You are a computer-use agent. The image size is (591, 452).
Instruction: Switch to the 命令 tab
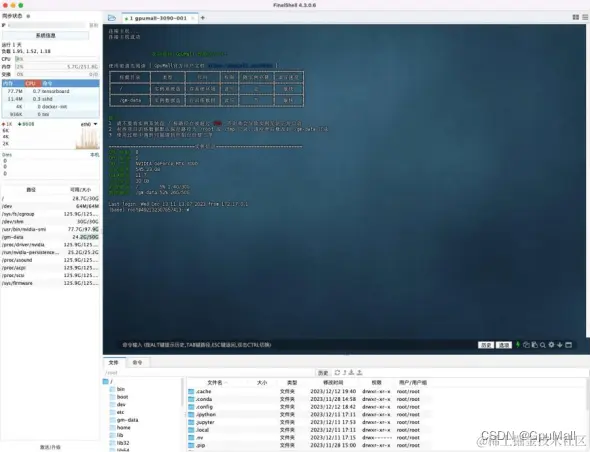tap(138, 362)
